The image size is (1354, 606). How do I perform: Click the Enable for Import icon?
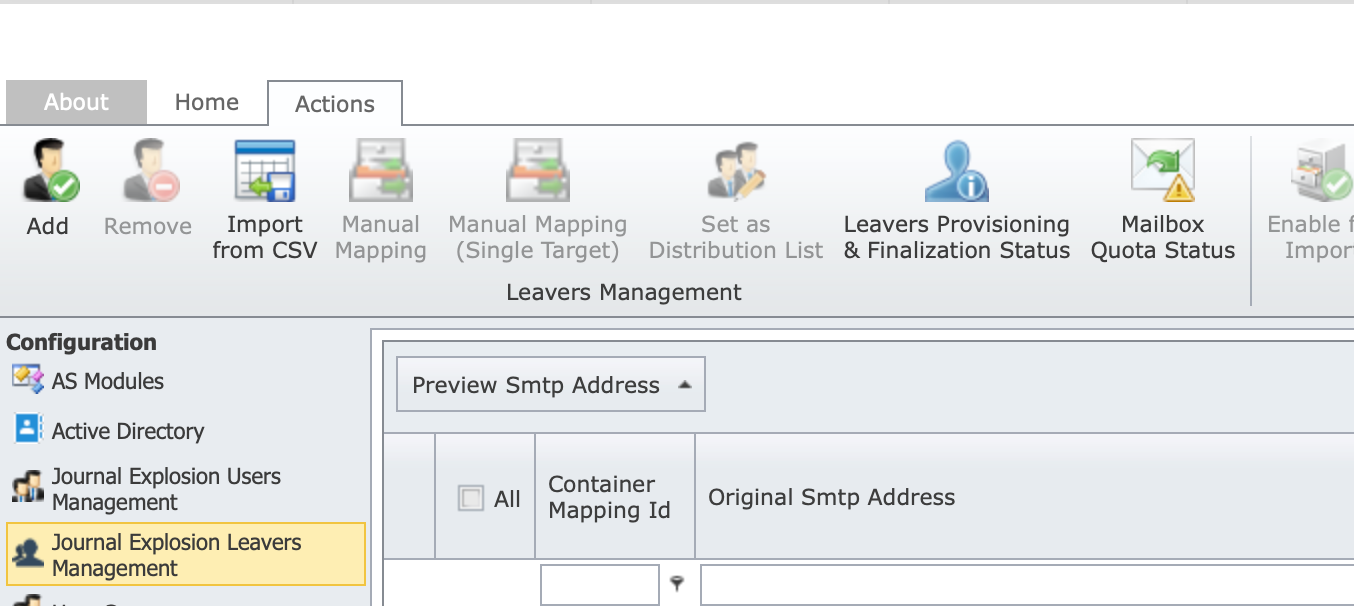coord(1320,172)
